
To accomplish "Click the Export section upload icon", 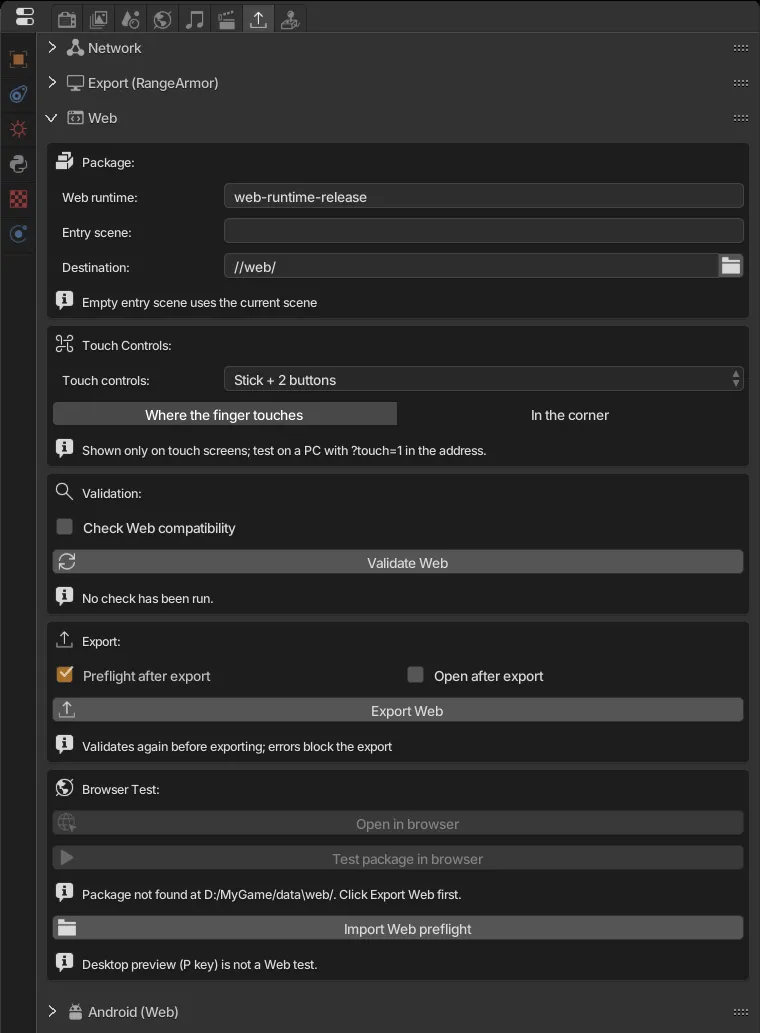I will pyautogui.click(x=65, y=640).
